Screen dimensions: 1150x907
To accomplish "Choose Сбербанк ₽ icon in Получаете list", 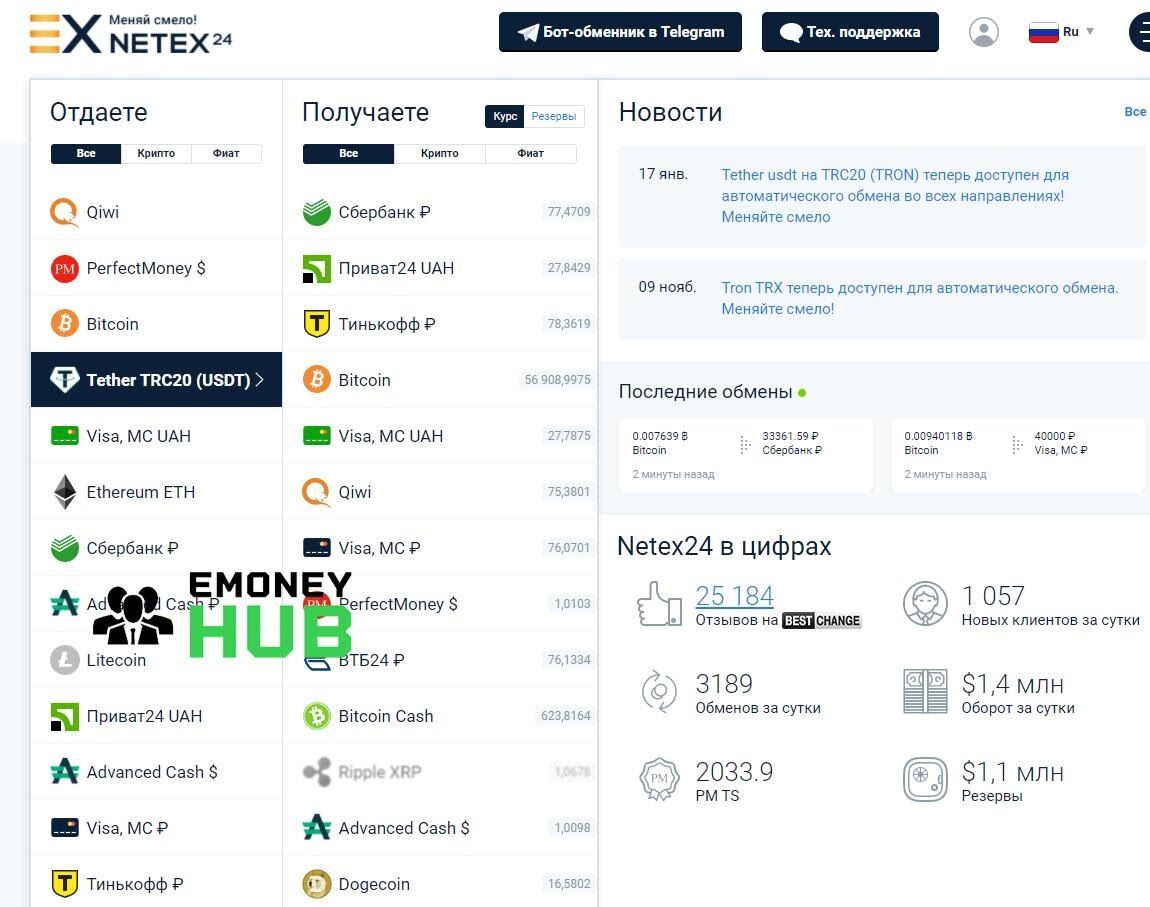I will pos(317,213).
